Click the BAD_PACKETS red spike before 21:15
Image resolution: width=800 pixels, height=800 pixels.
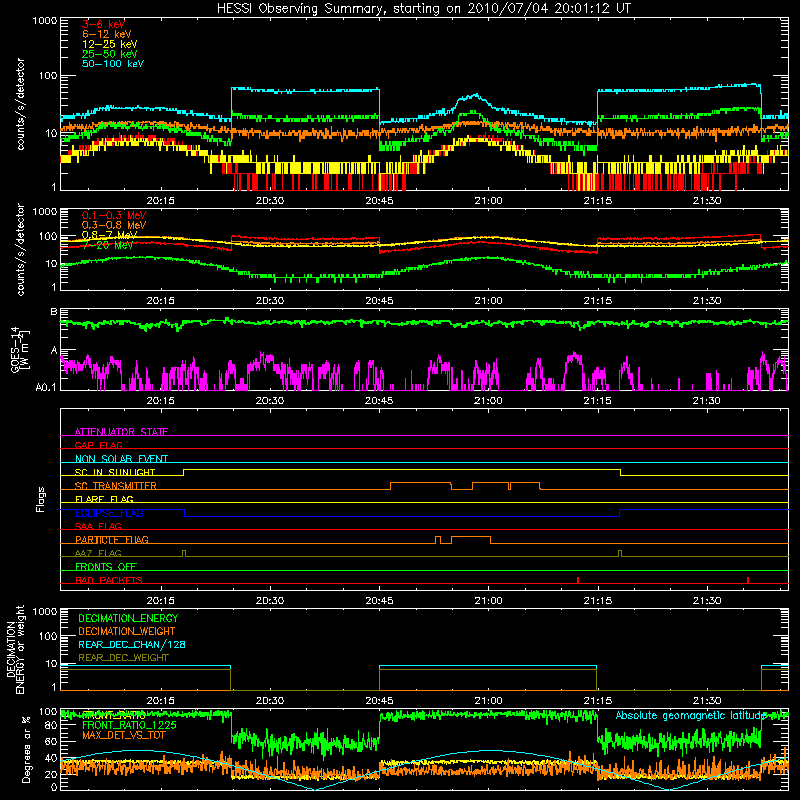click(578, 580)
